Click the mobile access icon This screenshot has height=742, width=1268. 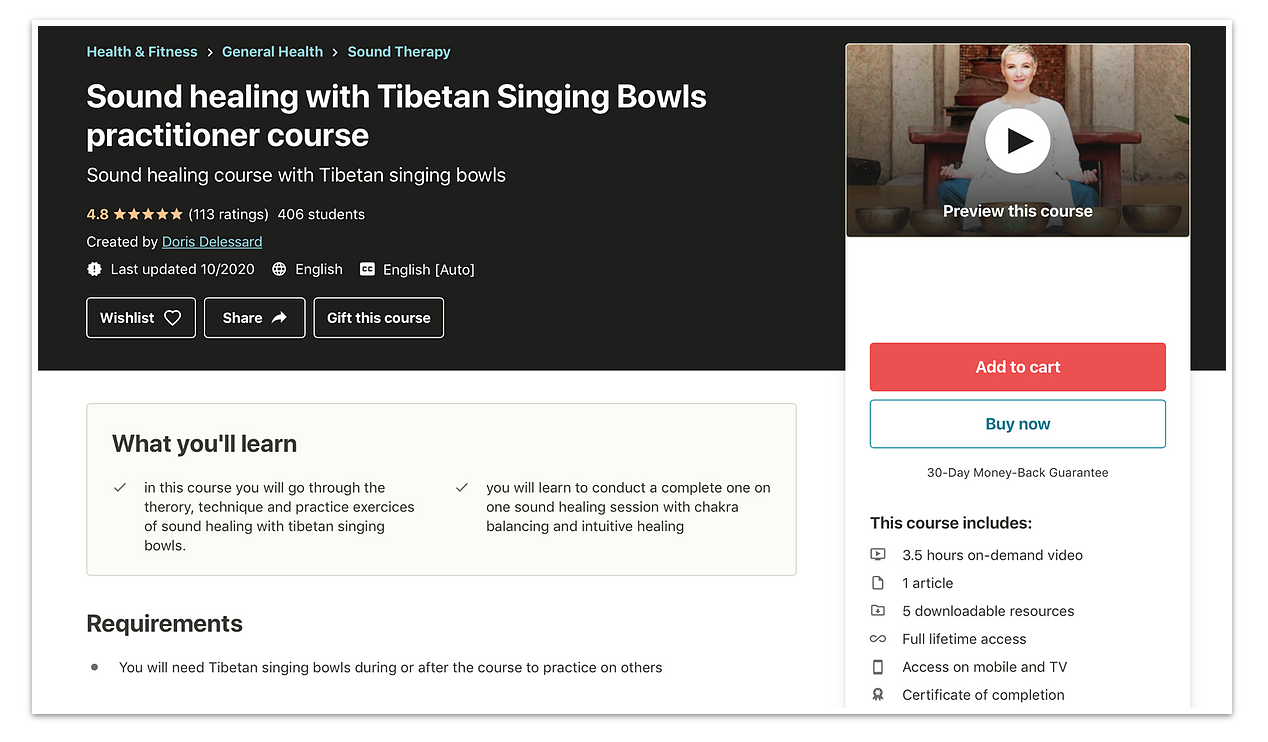click(878, 667)
